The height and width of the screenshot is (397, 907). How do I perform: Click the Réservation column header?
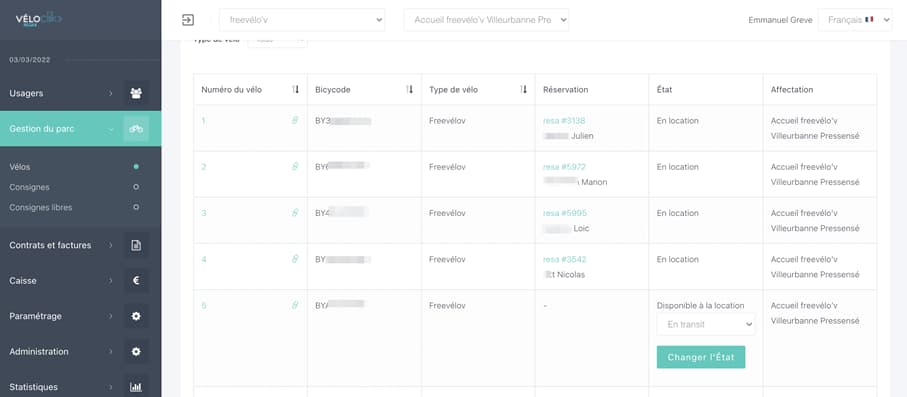point(565,90)
